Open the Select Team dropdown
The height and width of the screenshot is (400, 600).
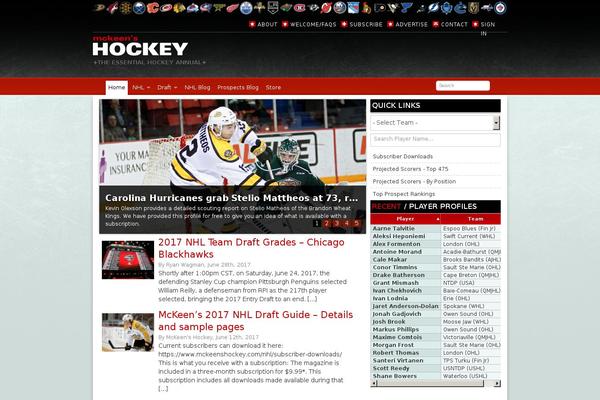coord(435,123)
